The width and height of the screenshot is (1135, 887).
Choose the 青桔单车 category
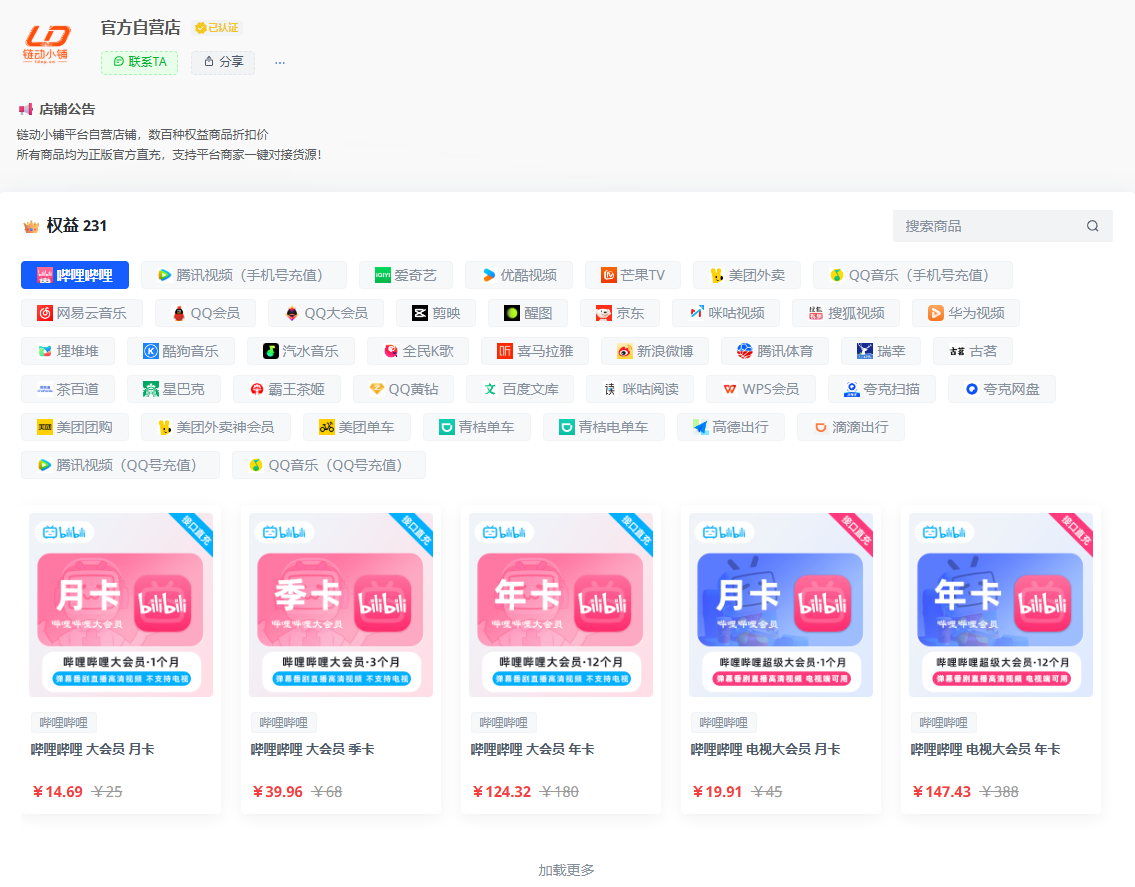tap(477, 427)
